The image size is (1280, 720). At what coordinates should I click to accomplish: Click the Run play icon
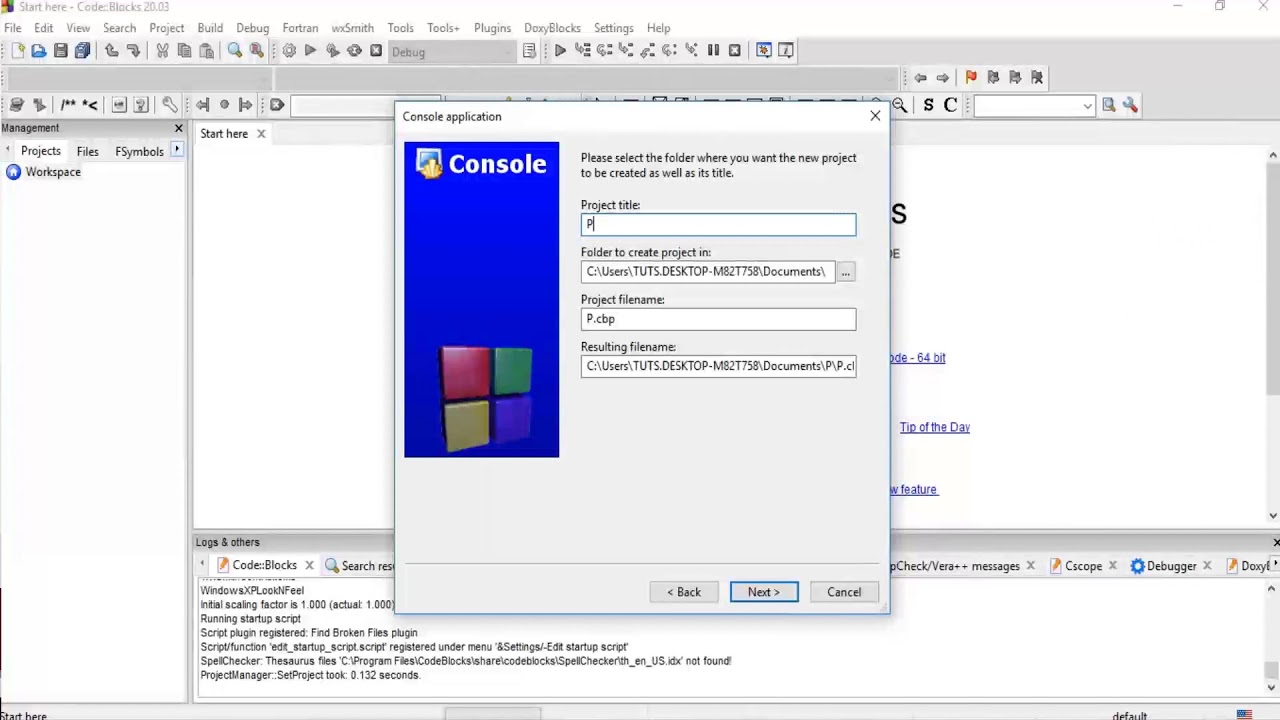[311, 51]
